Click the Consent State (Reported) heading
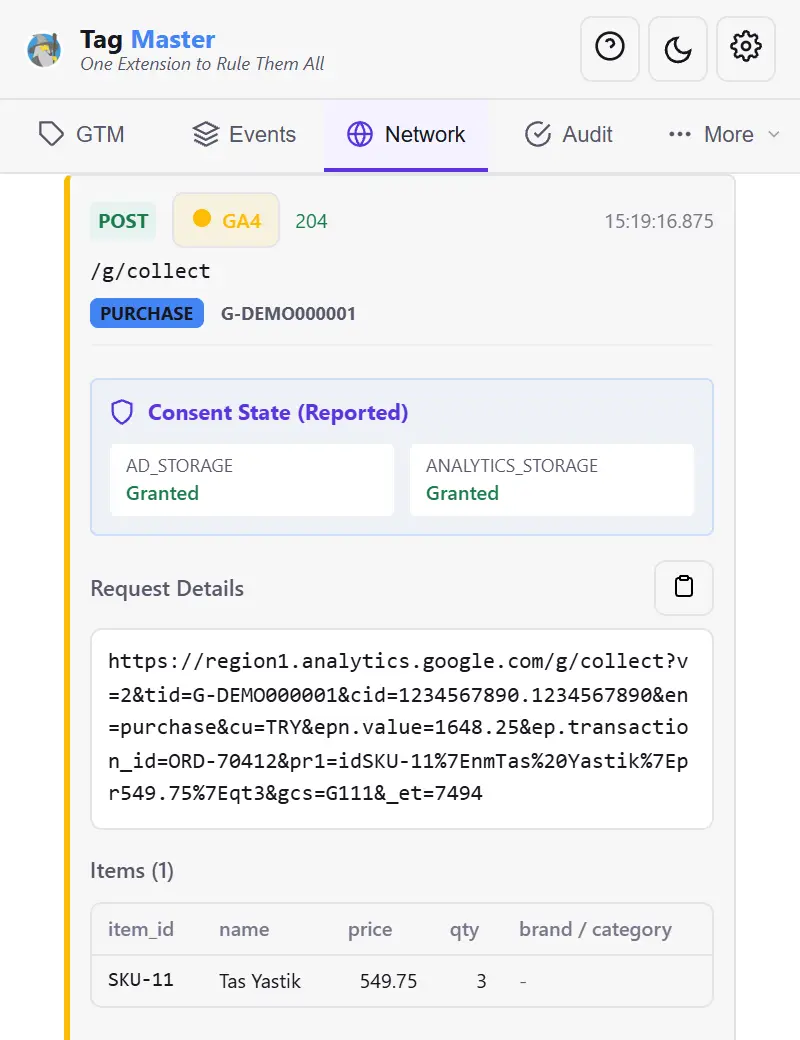800x1040 pixels. [x=278, y=412]
